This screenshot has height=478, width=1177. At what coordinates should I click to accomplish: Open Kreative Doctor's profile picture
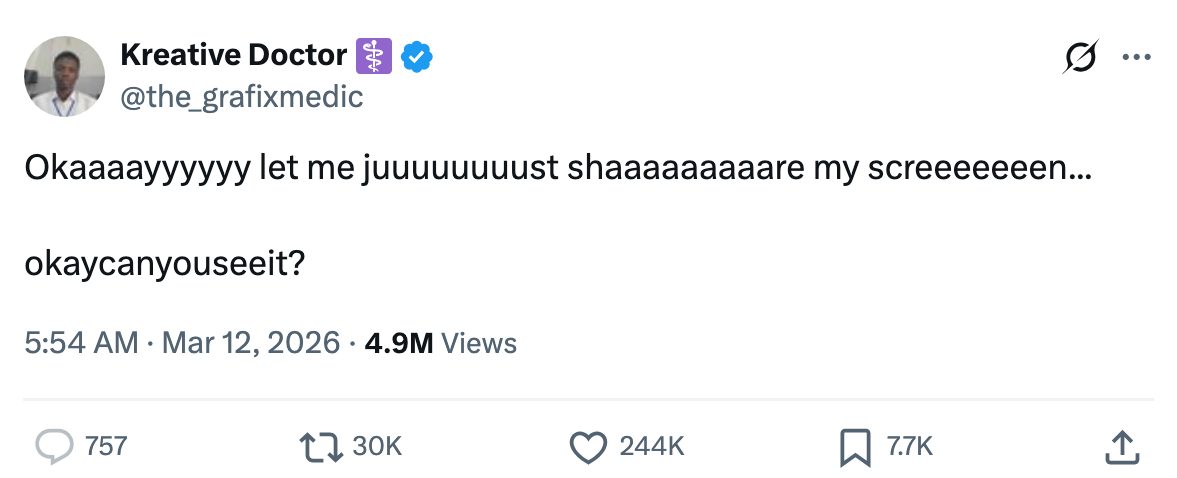(x=65, y=76)
